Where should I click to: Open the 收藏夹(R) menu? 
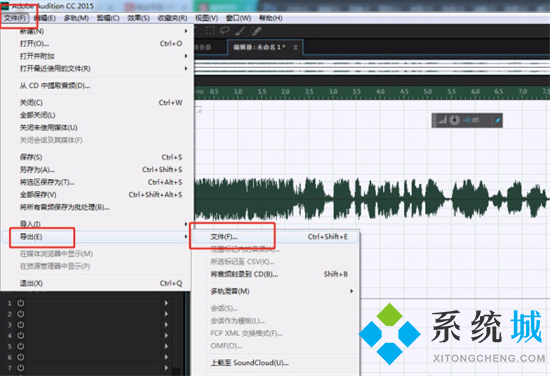[x=172, y=18]
